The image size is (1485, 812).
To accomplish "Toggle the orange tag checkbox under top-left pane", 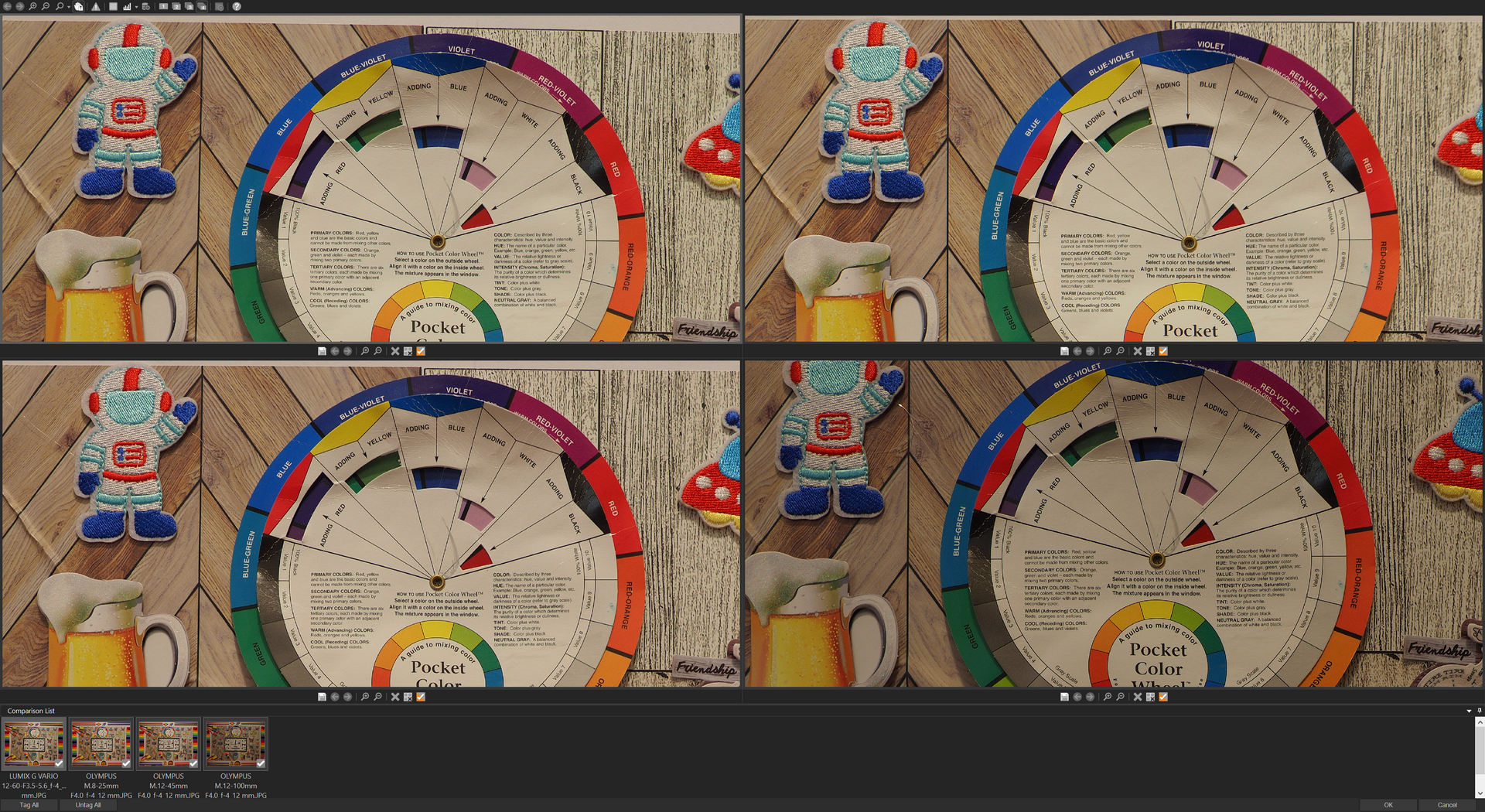I will click(421, 351).
